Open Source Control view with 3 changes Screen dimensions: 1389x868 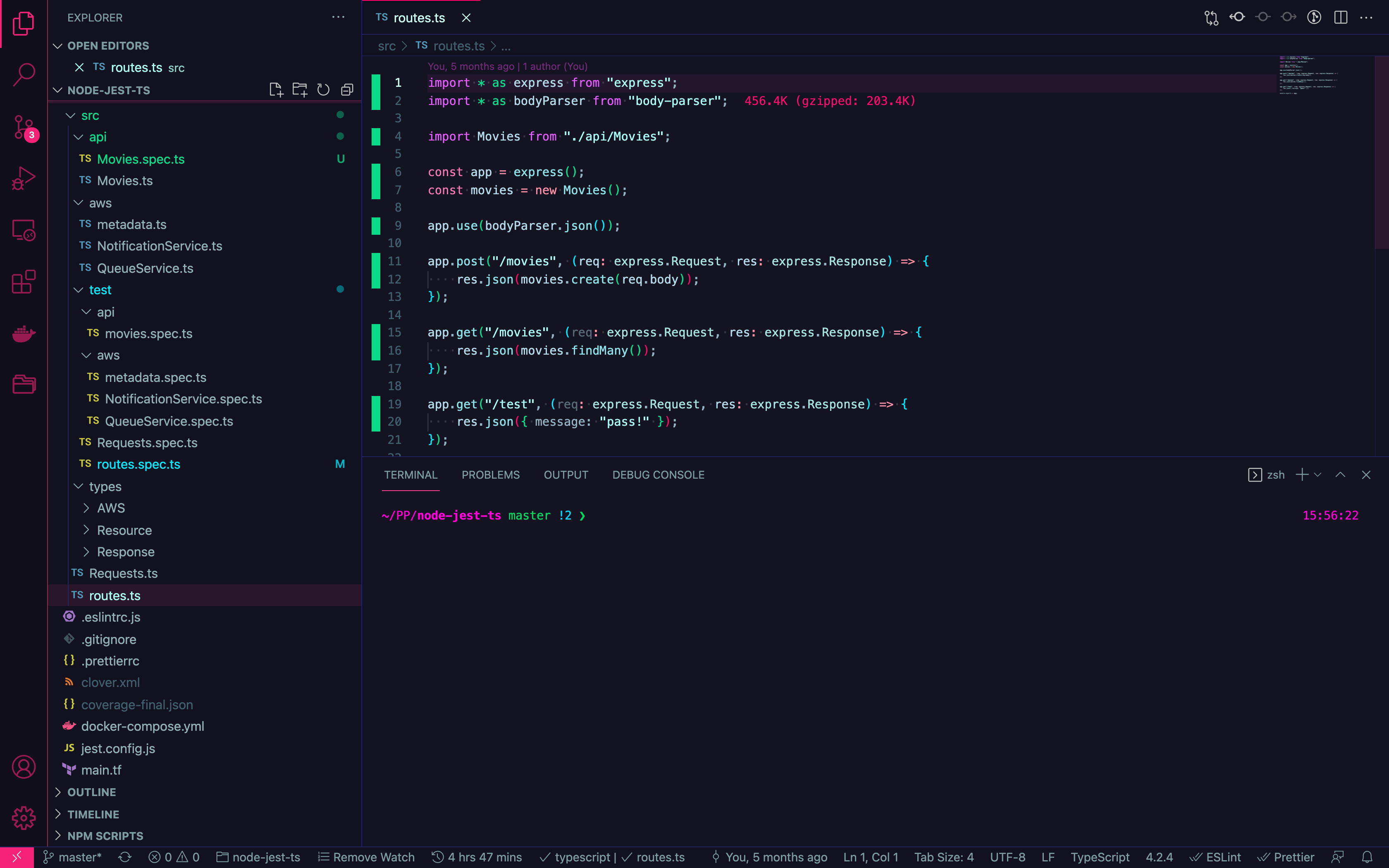[24, 127]
